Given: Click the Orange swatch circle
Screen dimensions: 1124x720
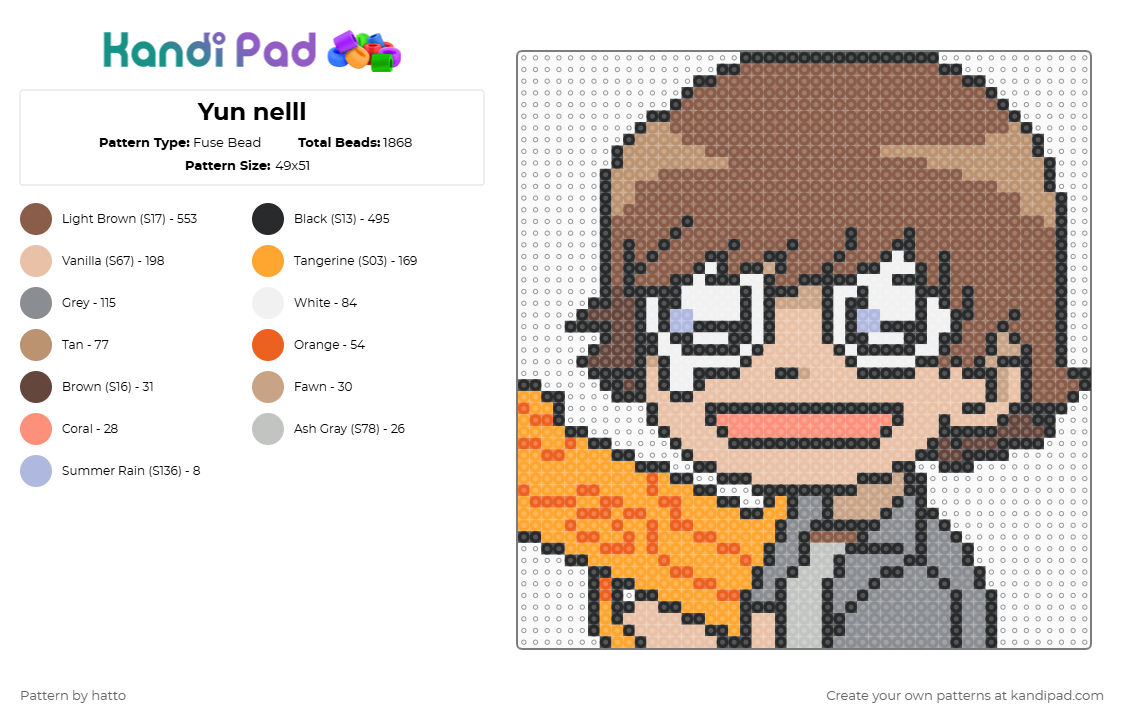Looking at the screenshot, I should click(268, 345).
